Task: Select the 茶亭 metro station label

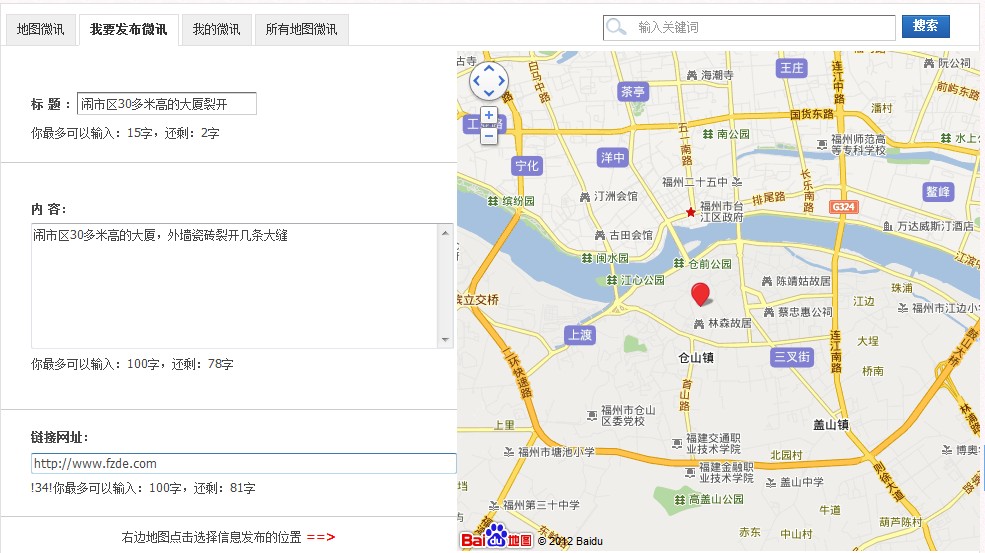Action: (x=633, y=92)
